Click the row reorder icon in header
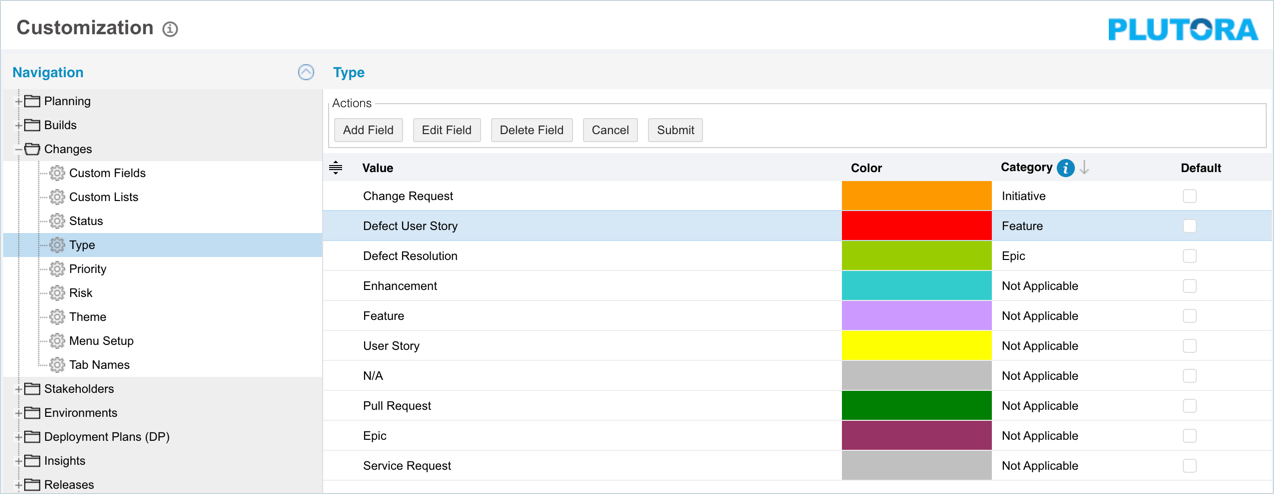This screenshot has width=1274, height=494. pyautogui.click(x=336, y=168)
